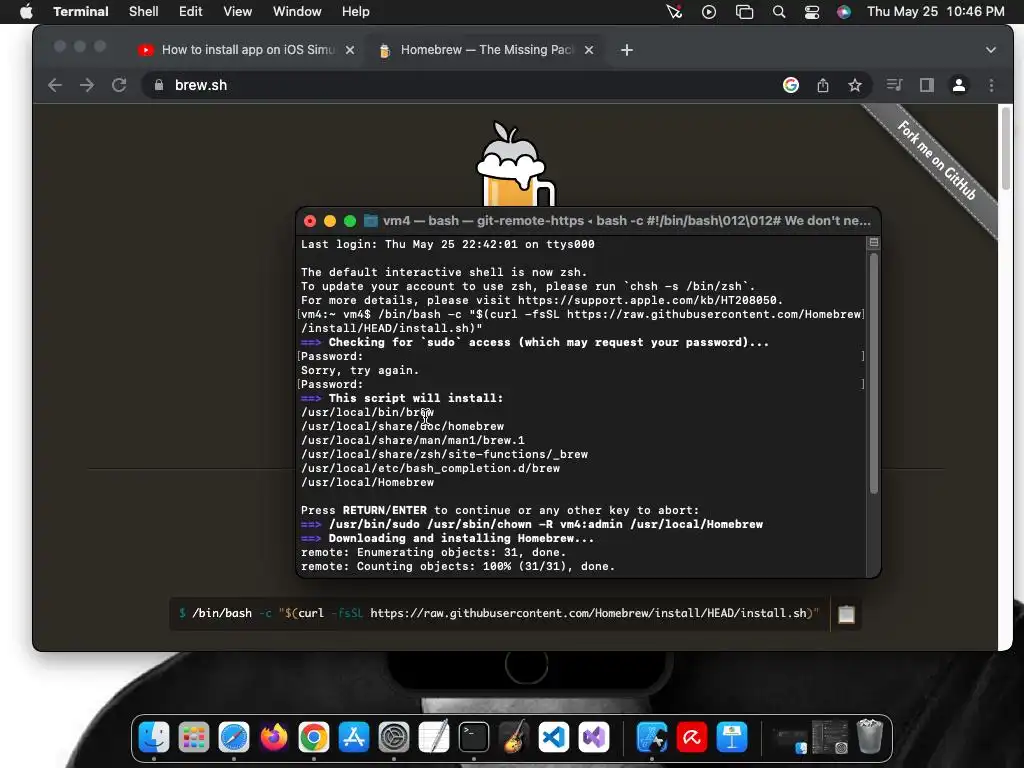
Task: Open Visual Studio Code from the Dock
Action: (554, 738)
